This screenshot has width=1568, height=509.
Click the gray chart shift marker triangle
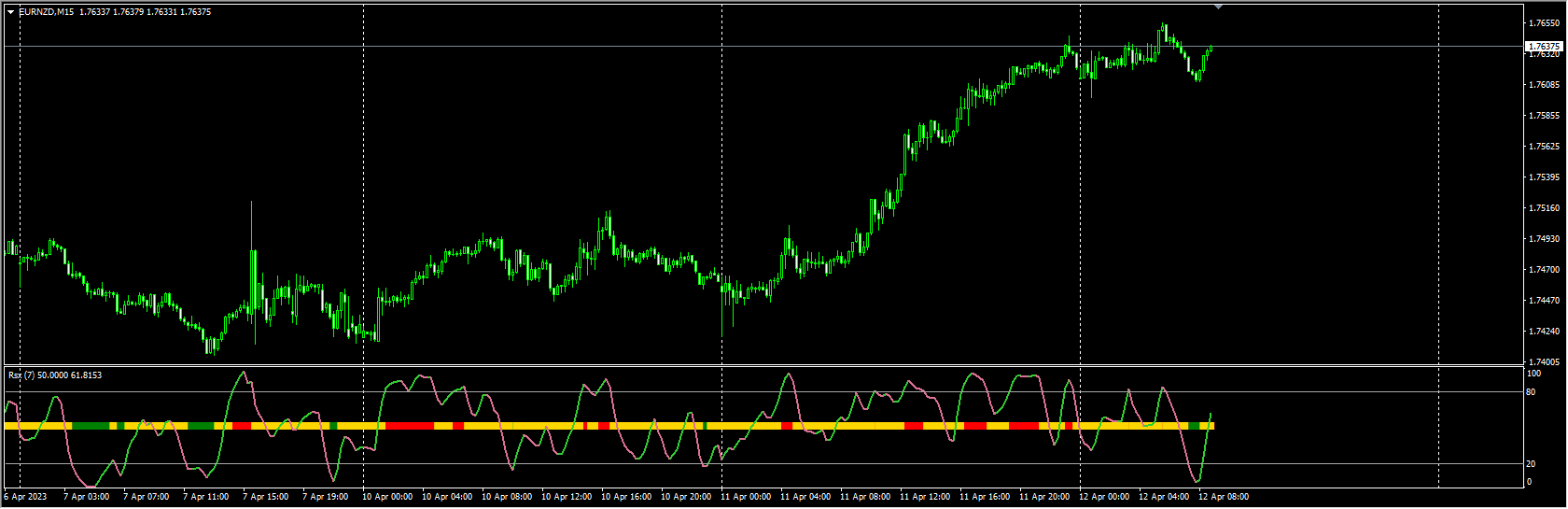[x=1218, y=7]
